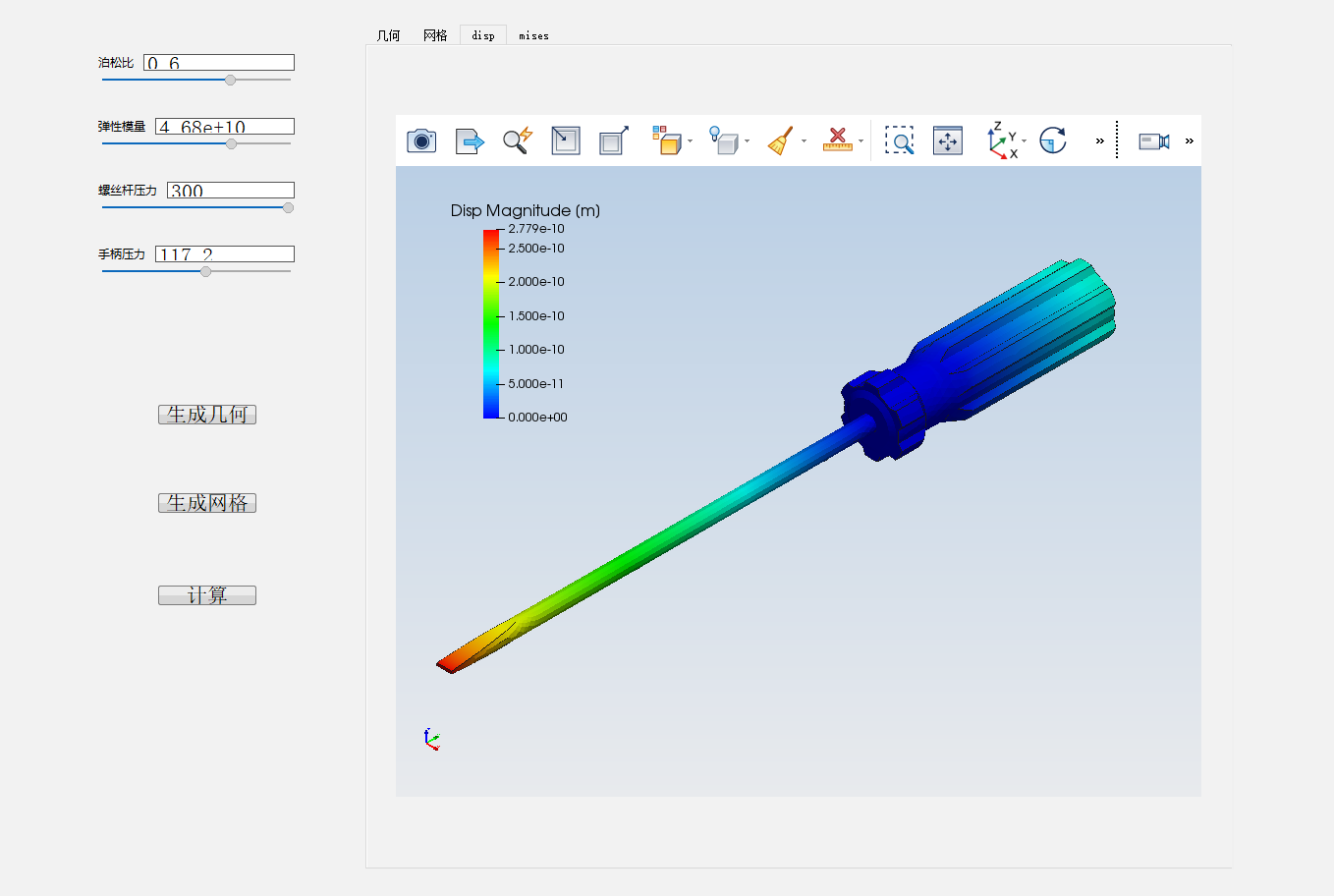1334x896 pixels.
Task: Click the export scene arrow icon
Action: [x=471, y=141]
